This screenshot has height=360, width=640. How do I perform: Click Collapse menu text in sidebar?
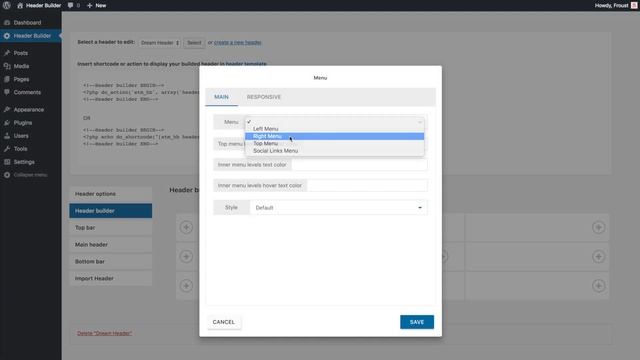tap(30, 175)
